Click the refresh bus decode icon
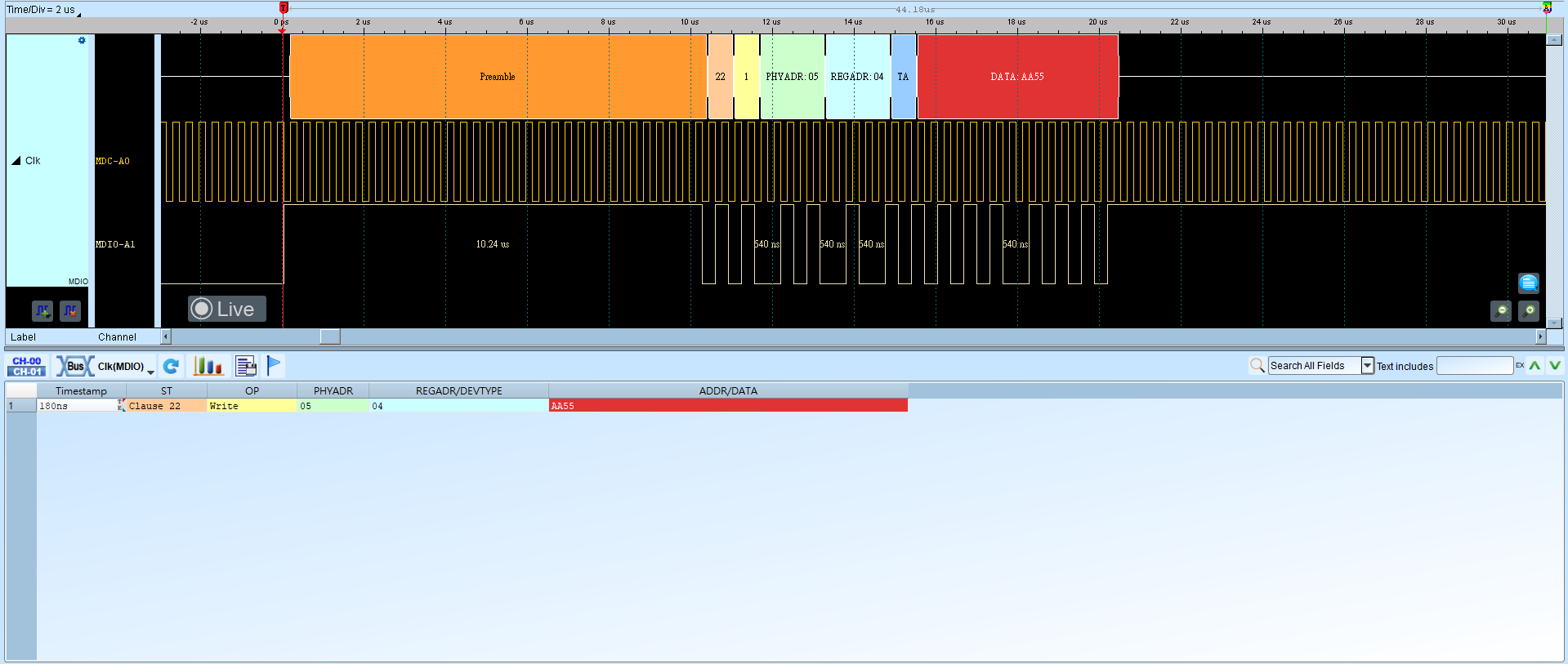This screenshot has height=664, width=1568. pyautogui.click(x=171, y=367)
